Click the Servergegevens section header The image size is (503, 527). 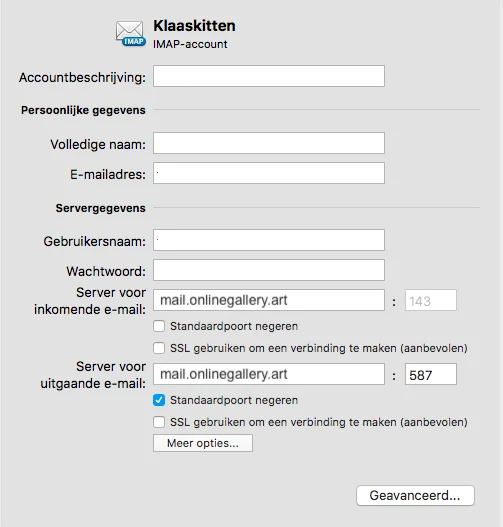click(100, 208)
